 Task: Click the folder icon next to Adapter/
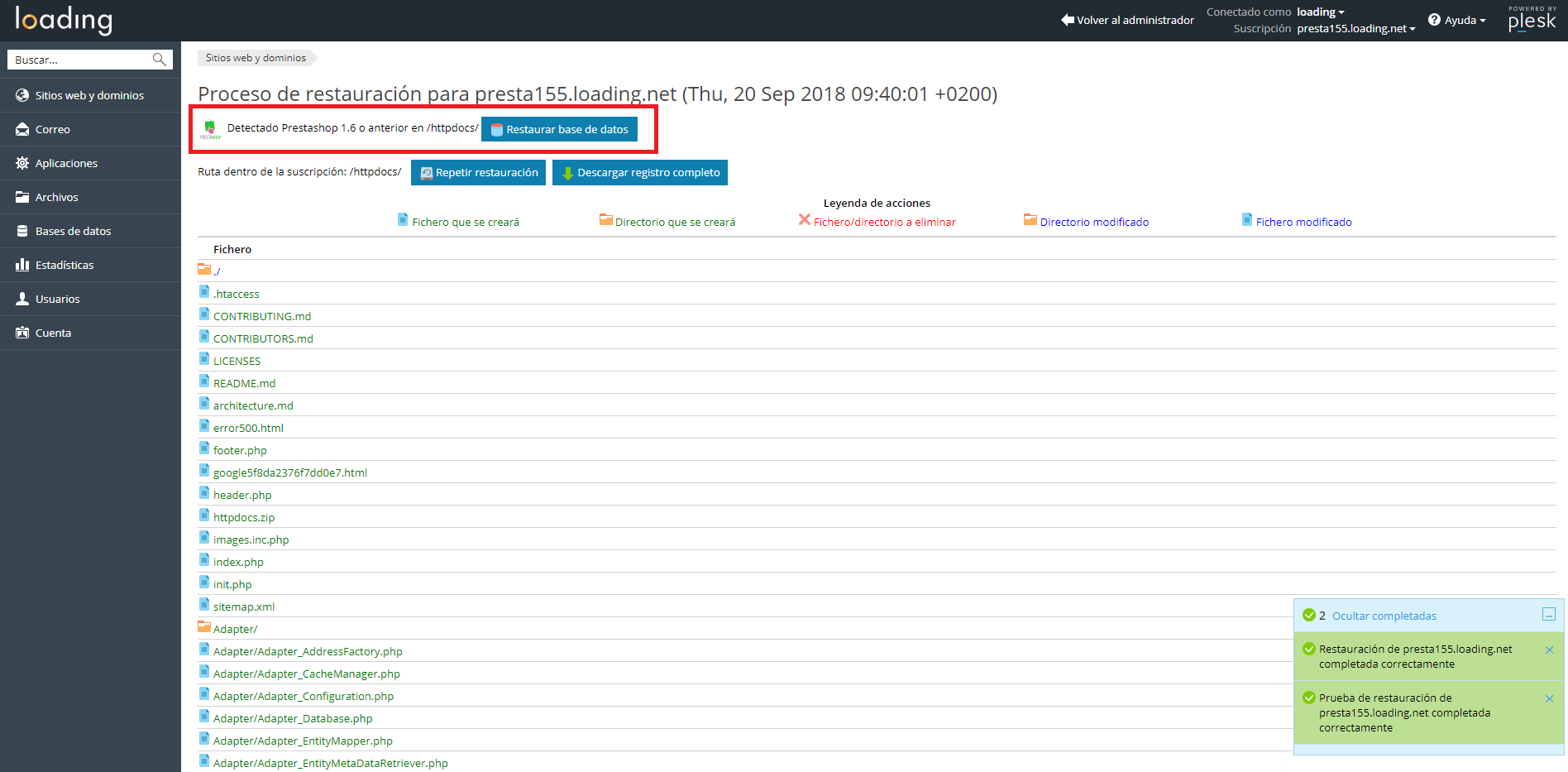204,626
